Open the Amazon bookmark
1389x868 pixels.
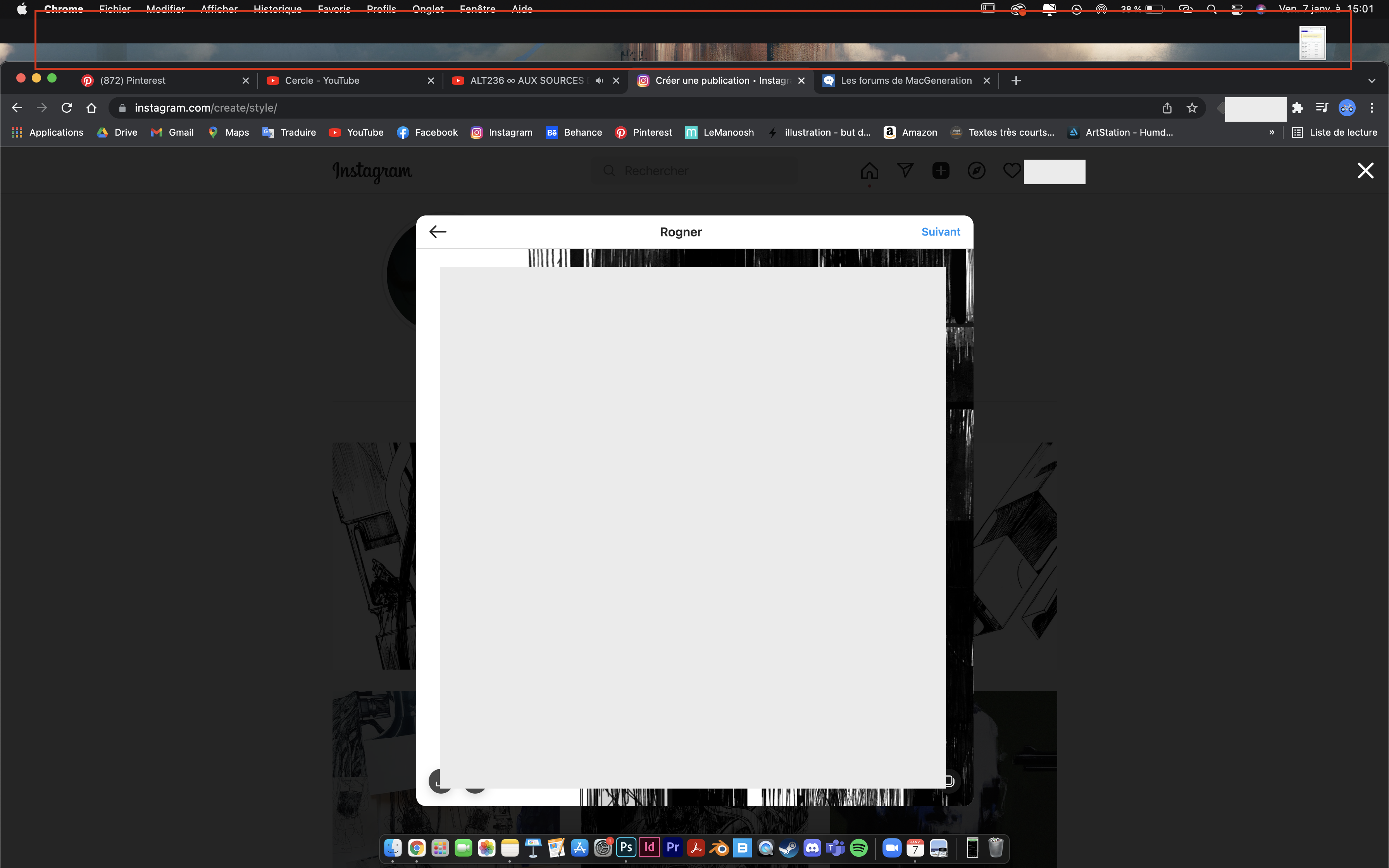coord(910,132)
